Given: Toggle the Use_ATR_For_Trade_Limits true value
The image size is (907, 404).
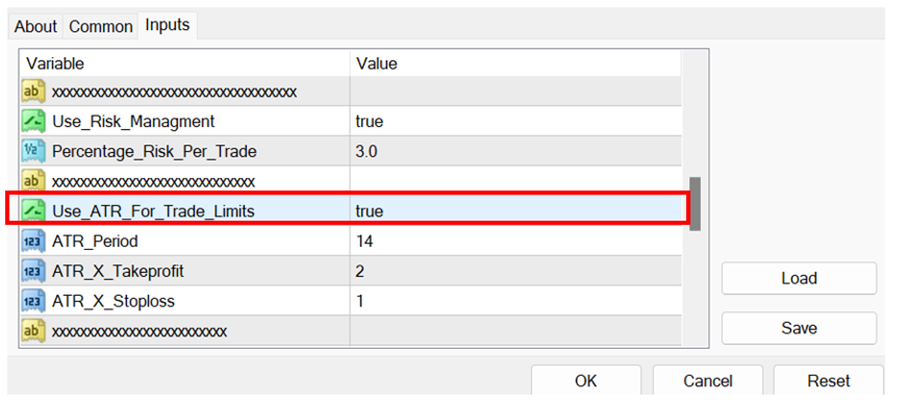Looking at the screenshot, I should [x=369, y=211].
